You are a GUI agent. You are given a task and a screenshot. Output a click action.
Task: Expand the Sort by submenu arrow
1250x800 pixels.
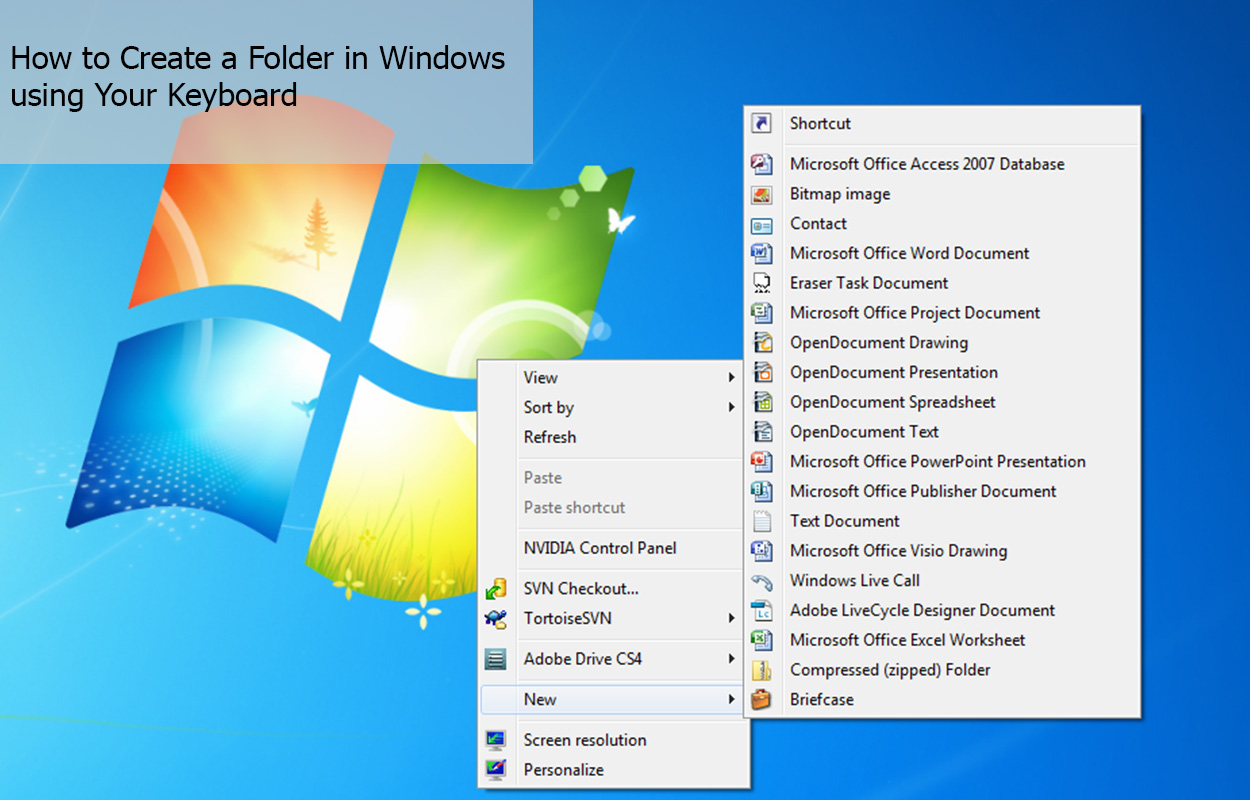[x=732, y=408]
